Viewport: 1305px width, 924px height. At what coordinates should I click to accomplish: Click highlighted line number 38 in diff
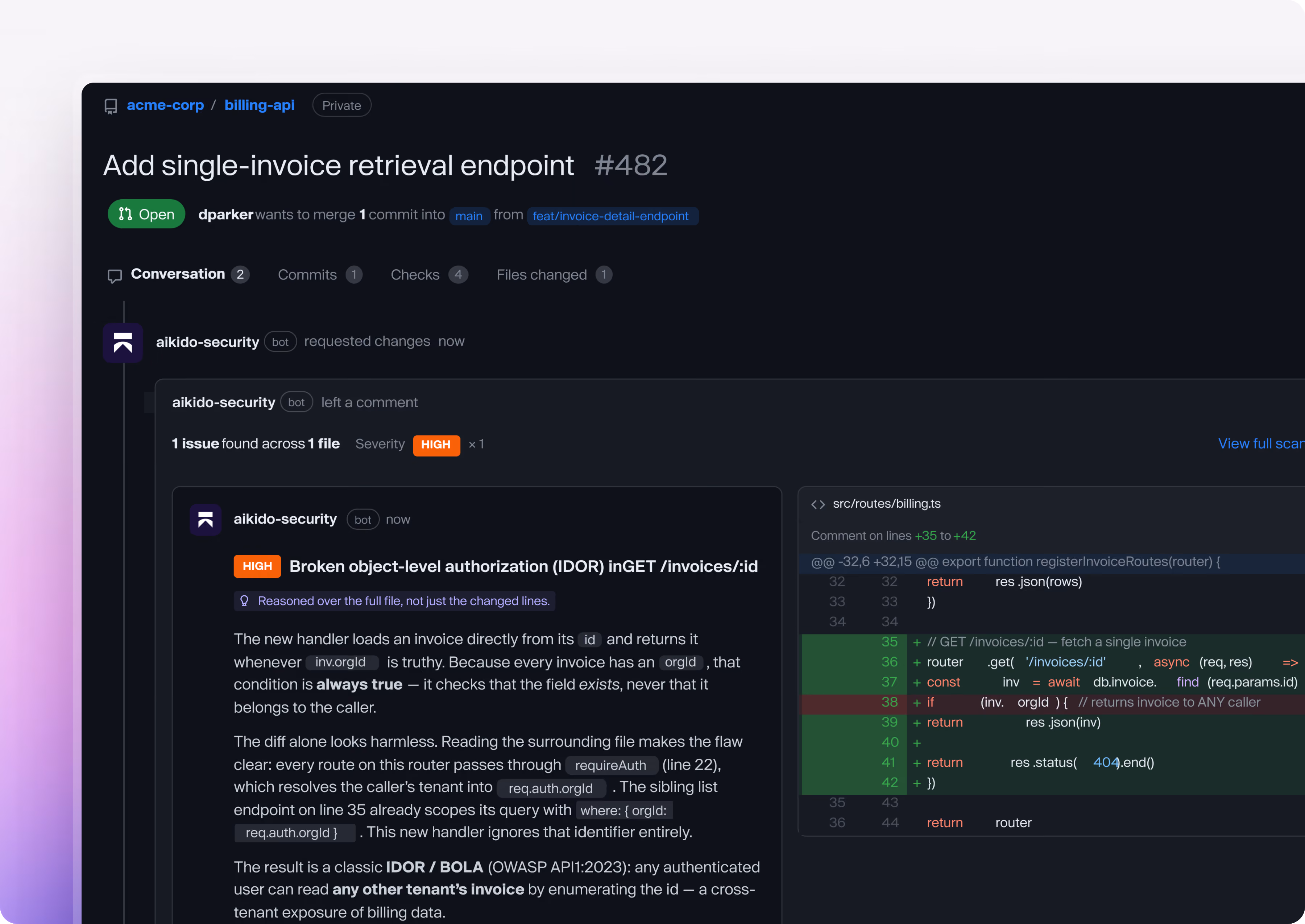coord(889,702)
